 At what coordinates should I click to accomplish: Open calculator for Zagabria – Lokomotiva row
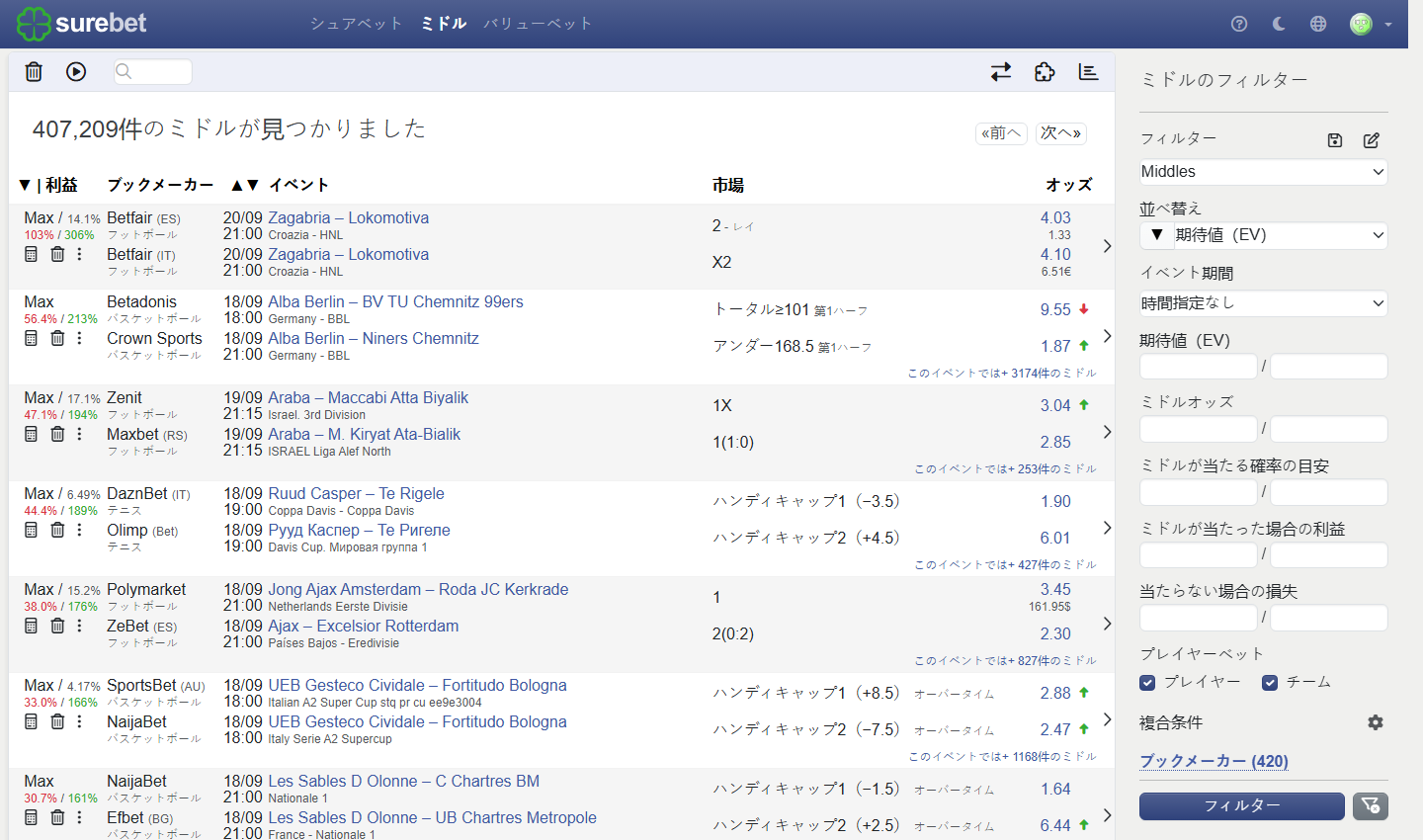pos(31,254)
